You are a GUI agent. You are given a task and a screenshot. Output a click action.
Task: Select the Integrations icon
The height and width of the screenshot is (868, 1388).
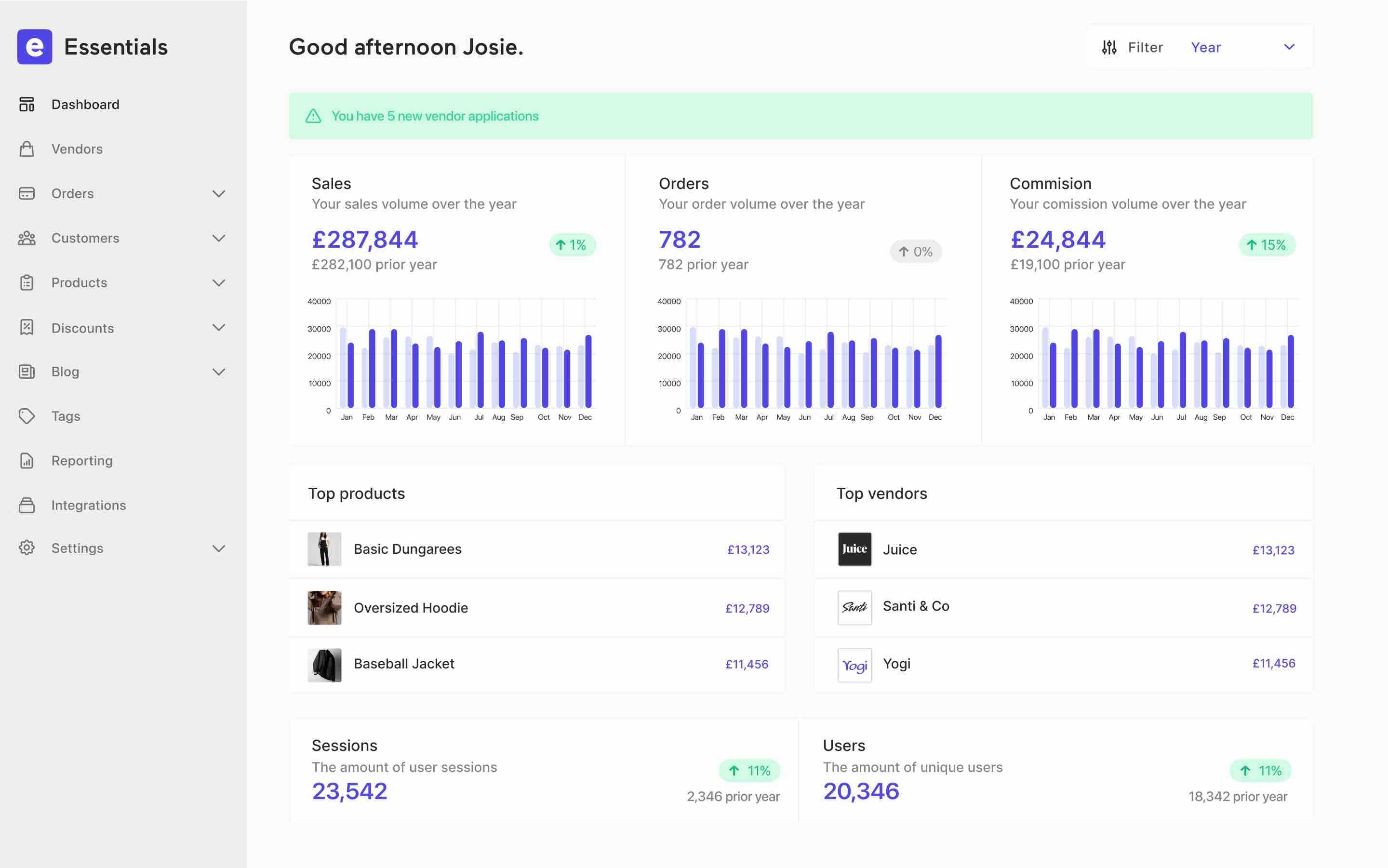pos(27,505)
